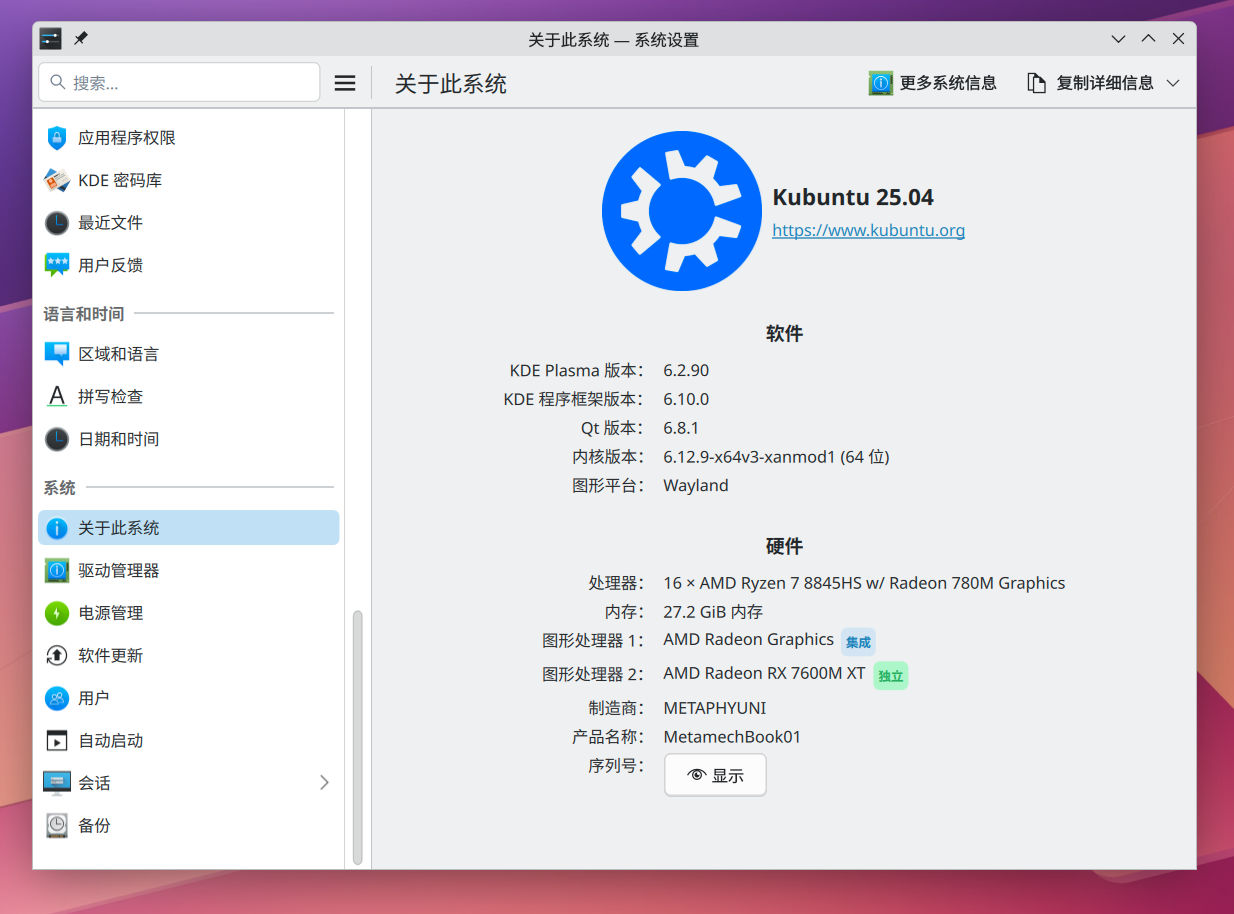The width and height of the screenshot is (1234, 914).
Task: Click the hamburger menu icon
Action: tap(345, 83)
